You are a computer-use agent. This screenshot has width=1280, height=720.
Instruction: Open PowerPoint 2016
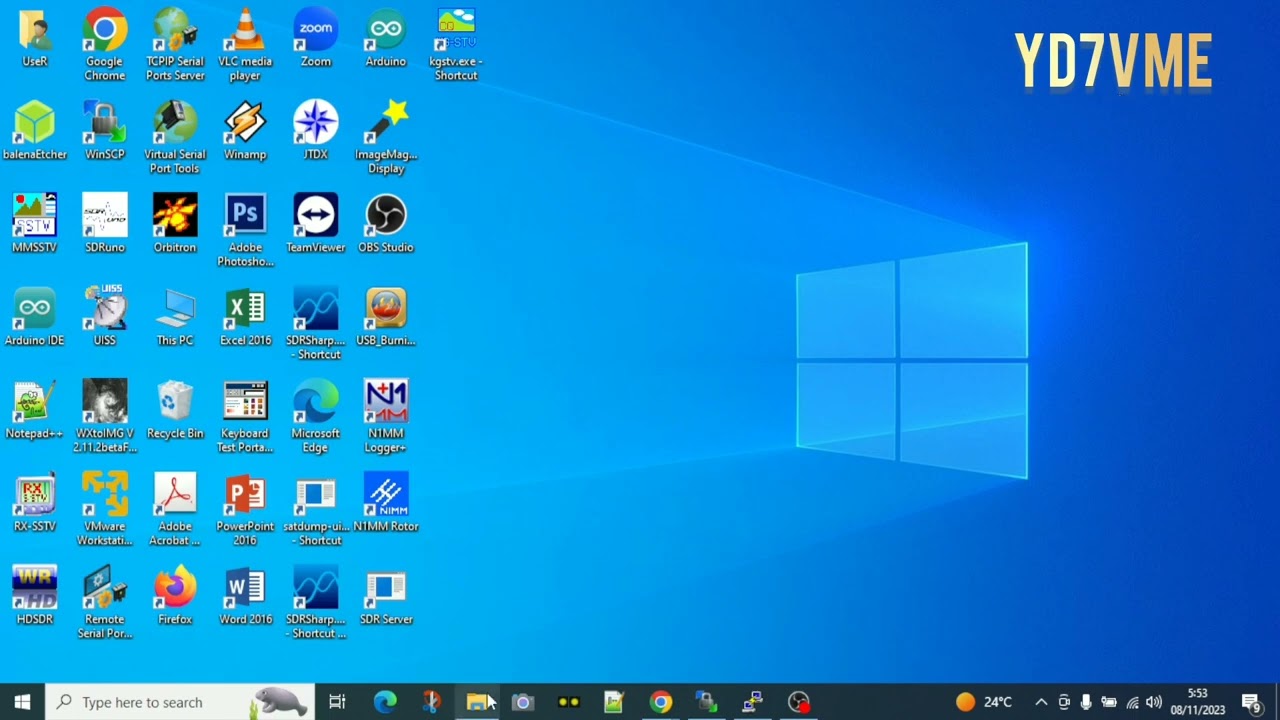[x=245, y=510]
